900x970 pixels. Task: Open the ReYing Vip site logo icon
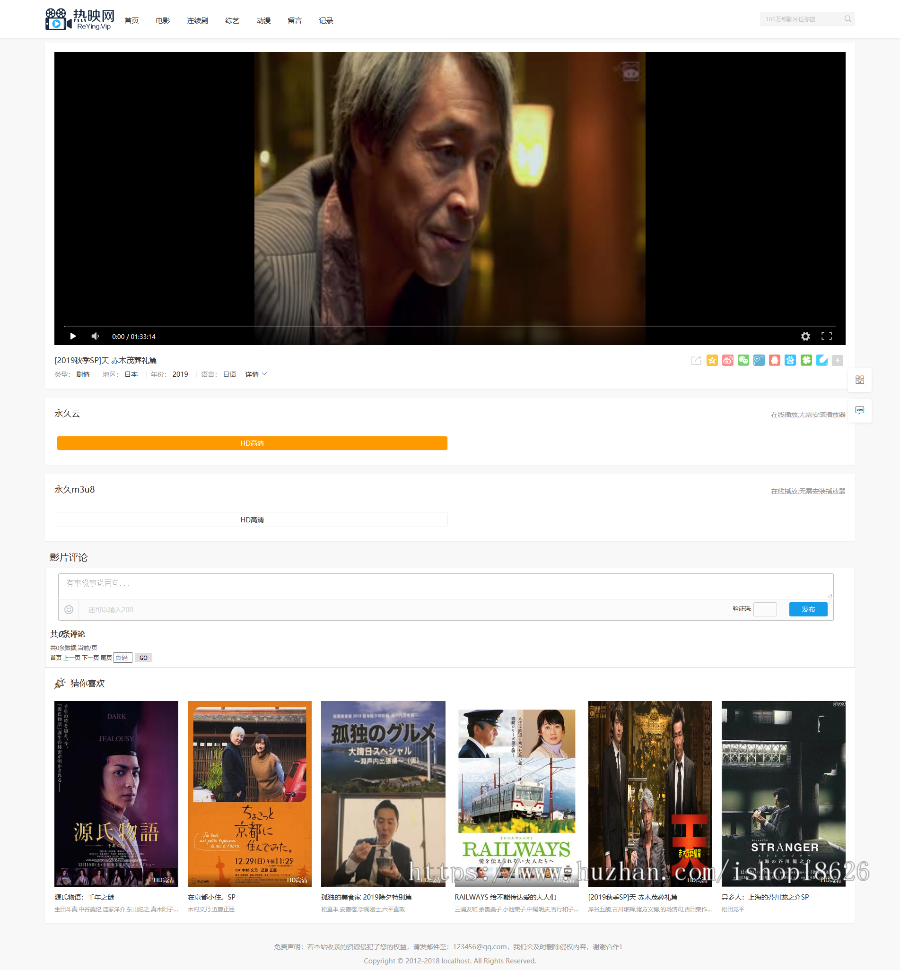pyautogui.click(x=54, y=18)
